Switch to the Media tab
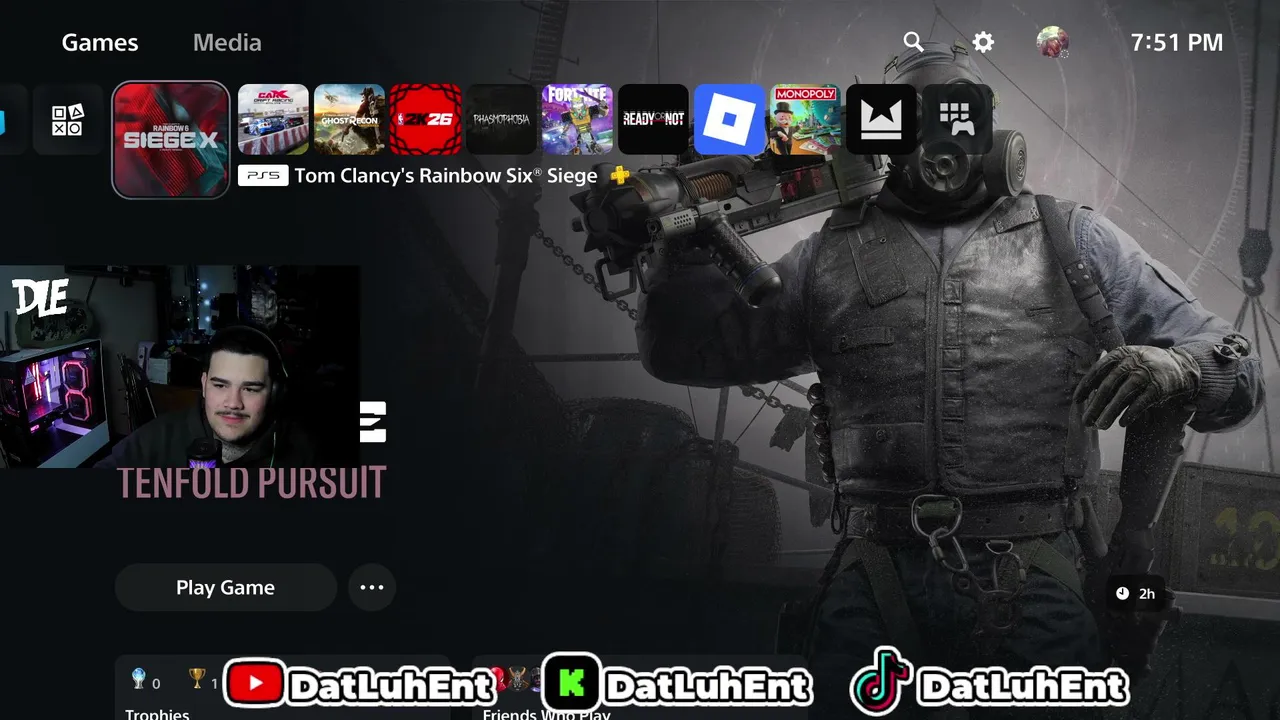The width and height of the screenshot is (1280, 720). [227, 42]
